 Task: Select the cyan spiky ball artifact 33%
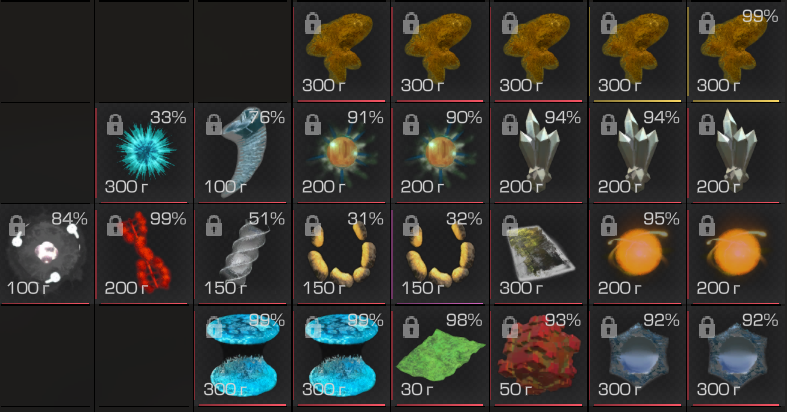point(145,153)
